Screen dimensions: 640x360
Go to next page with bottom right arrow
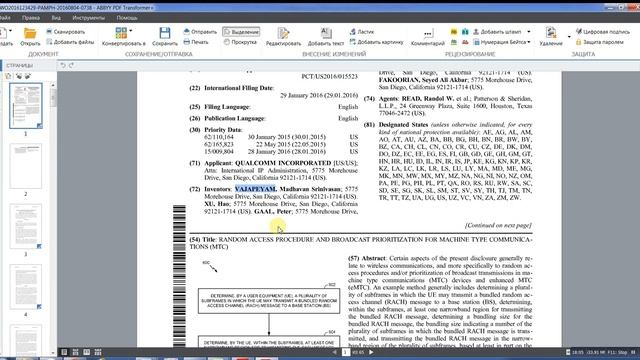coord(371,352)
